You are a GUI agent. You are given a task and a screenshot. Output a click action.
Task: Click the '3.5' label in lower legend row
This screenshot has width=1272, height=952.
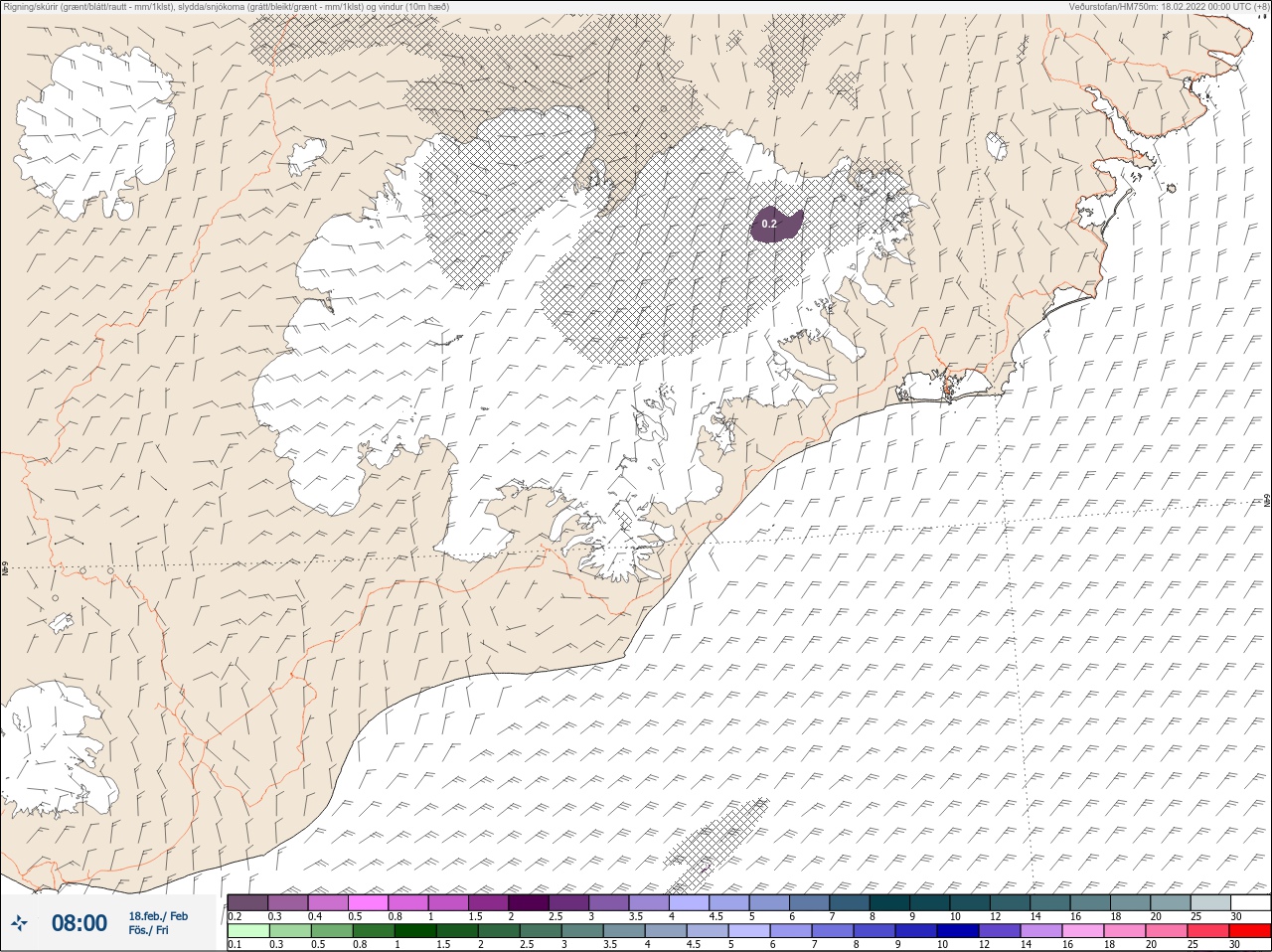point(610,945)
